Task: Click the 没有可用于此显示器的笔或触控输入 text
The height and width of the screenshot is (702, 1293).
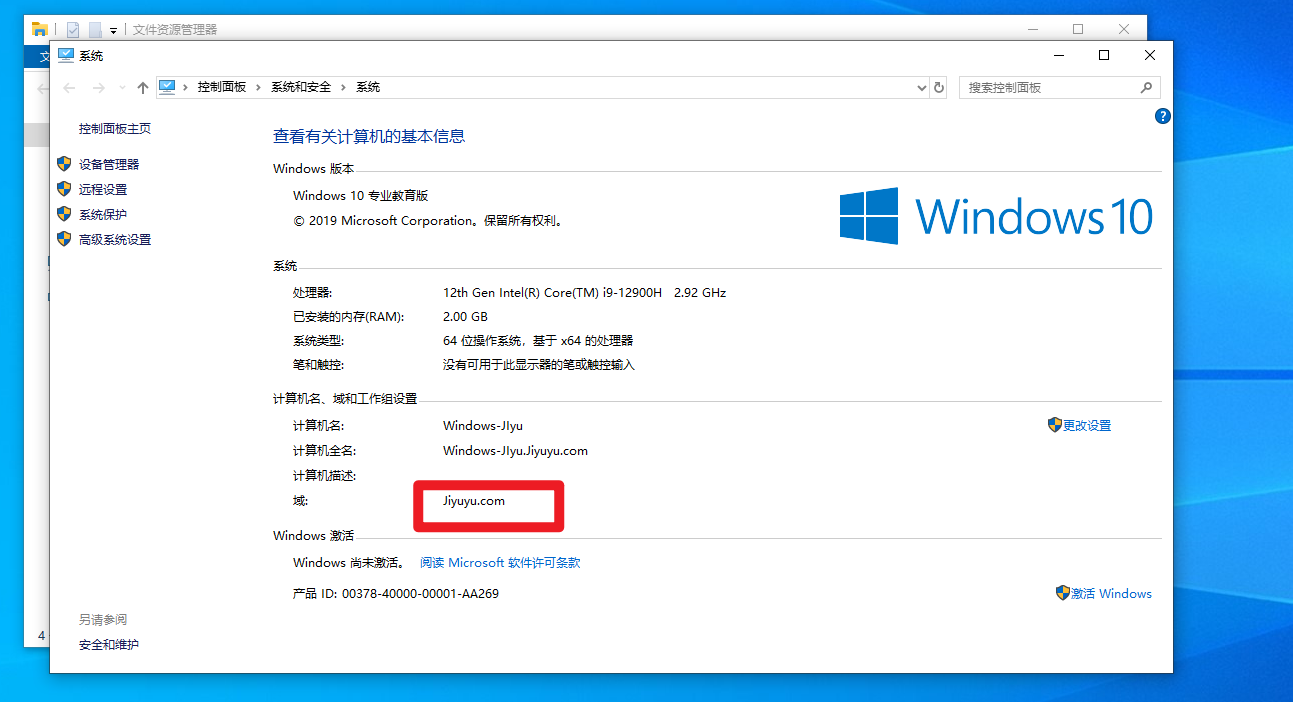Action: click(x=539, y=365)
